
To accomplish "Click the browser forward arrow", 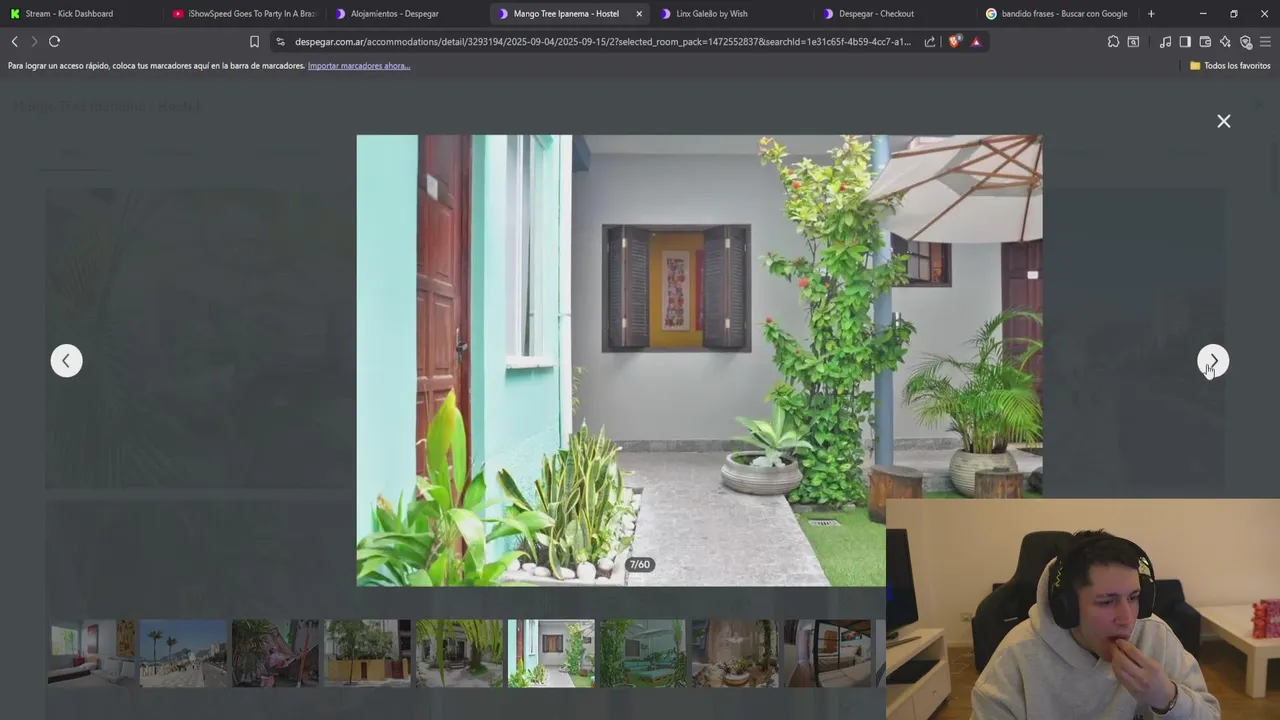I will tap(34, 41).
